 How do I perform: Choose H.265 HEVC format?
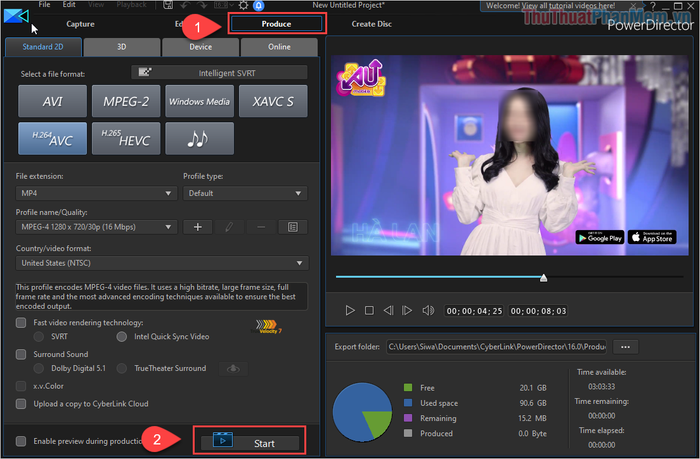tap(126, 139)
